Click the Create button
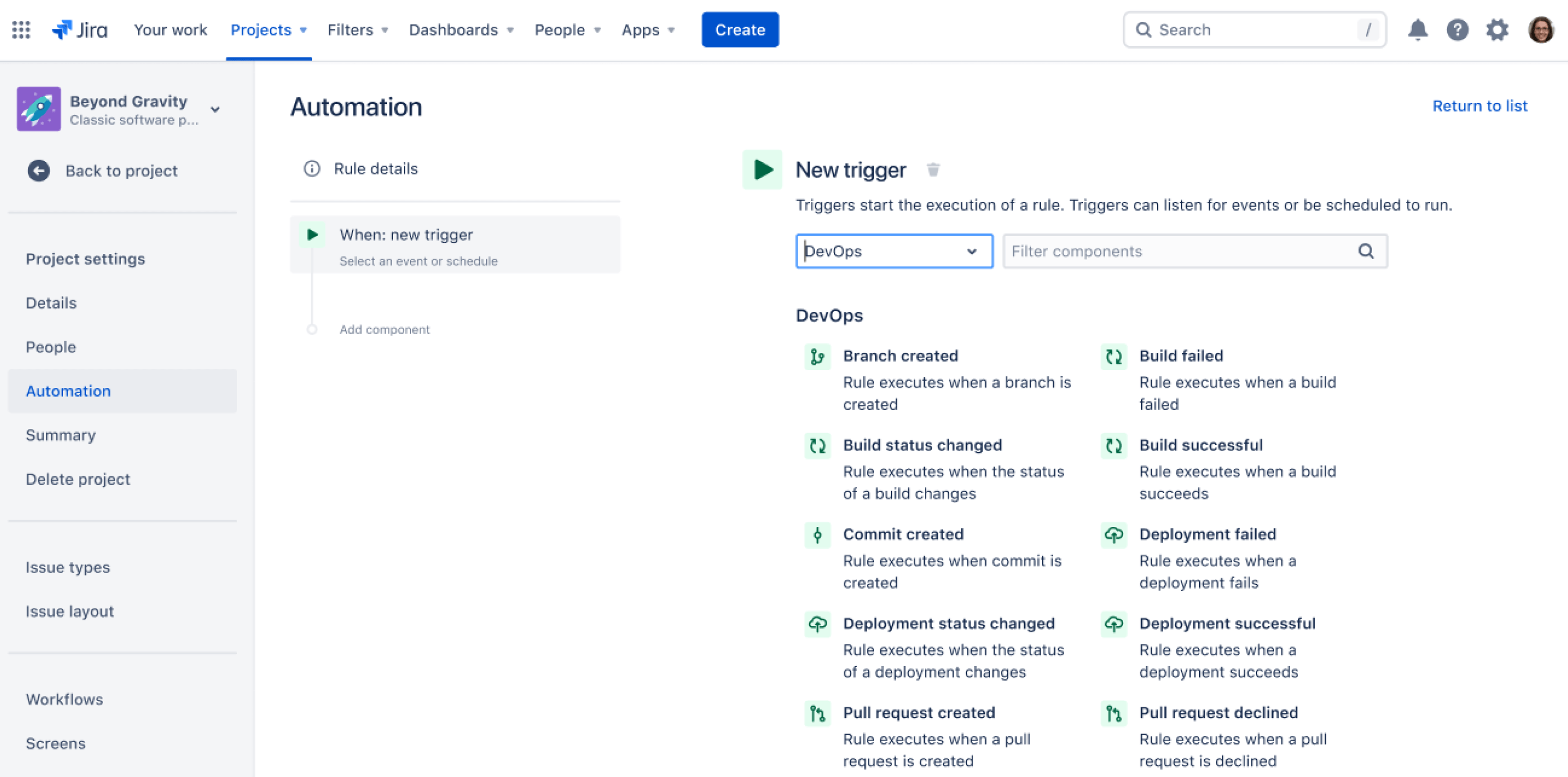The image size is (1568, 777). tap(740, 29)
